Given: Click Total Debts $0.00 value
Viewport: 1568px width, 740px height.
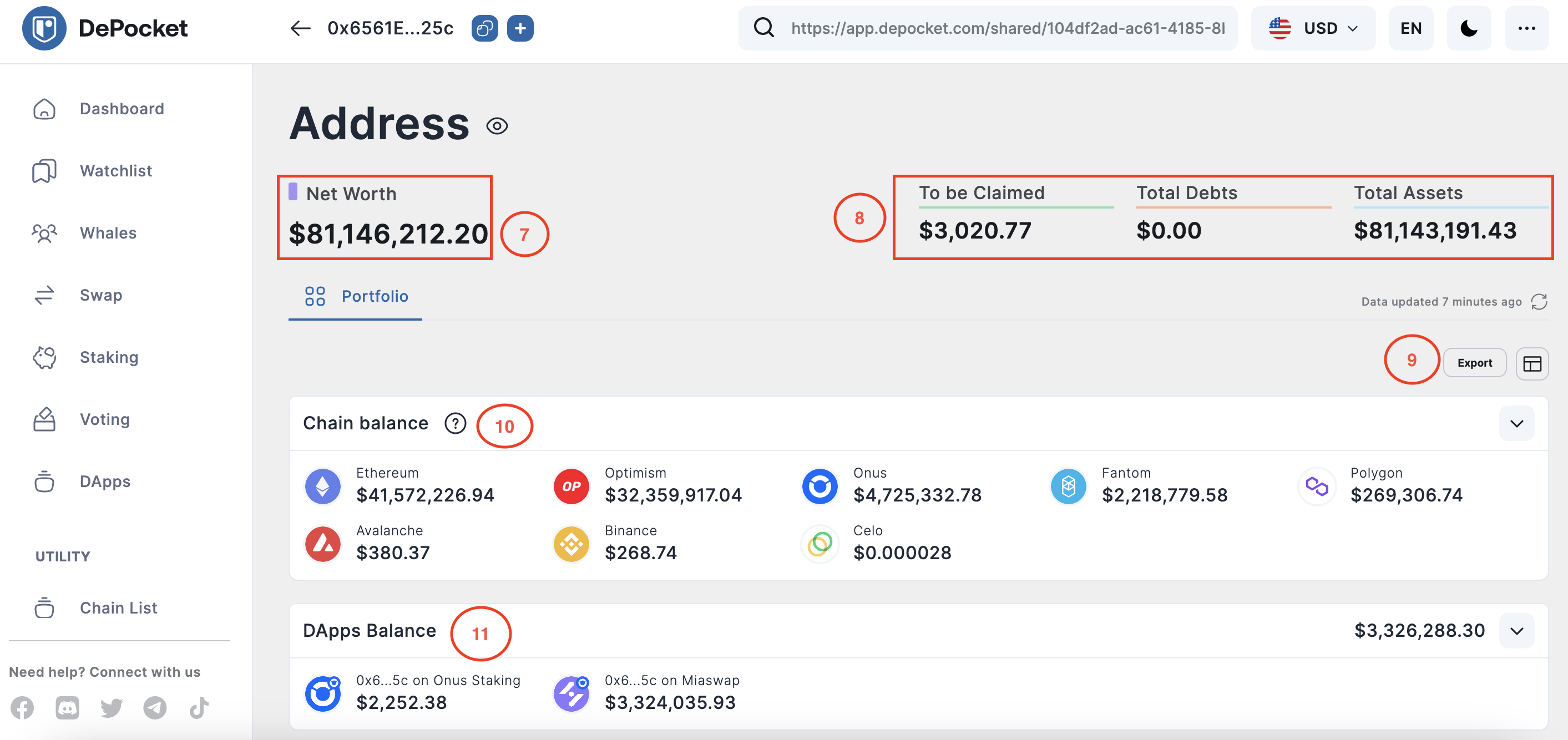Looking at the screenshot, I should click(x=1169, y=231).
